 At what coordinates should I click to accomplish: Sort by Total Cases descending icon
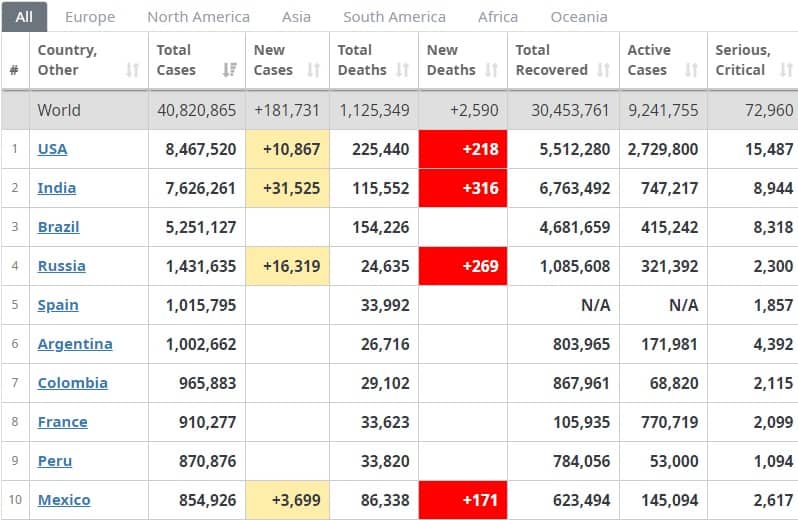point(230,70)
